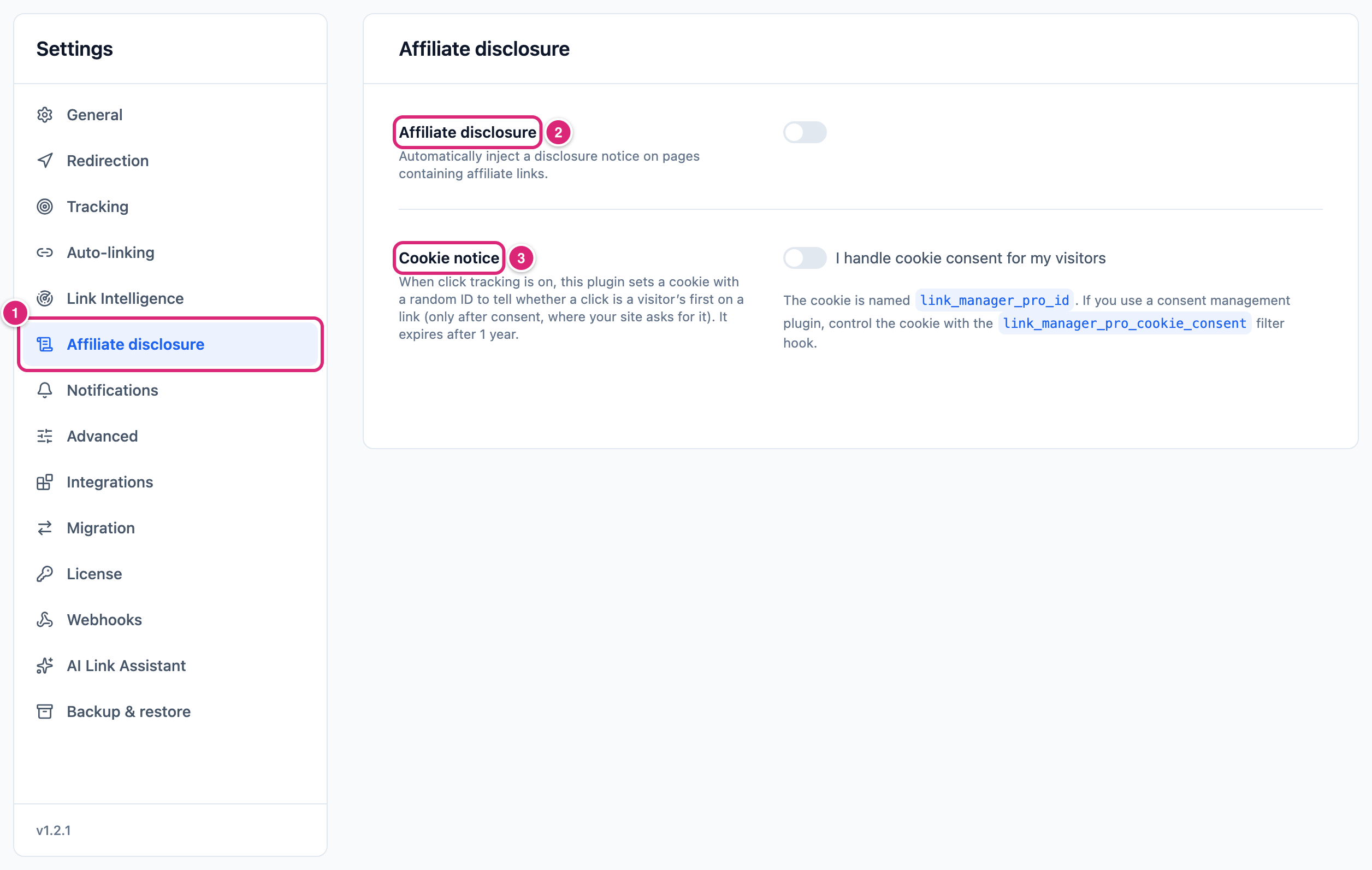Click the License key icon
This screenshot has height=870, width=1372.
pyautogui.click(x=44, y=574)
